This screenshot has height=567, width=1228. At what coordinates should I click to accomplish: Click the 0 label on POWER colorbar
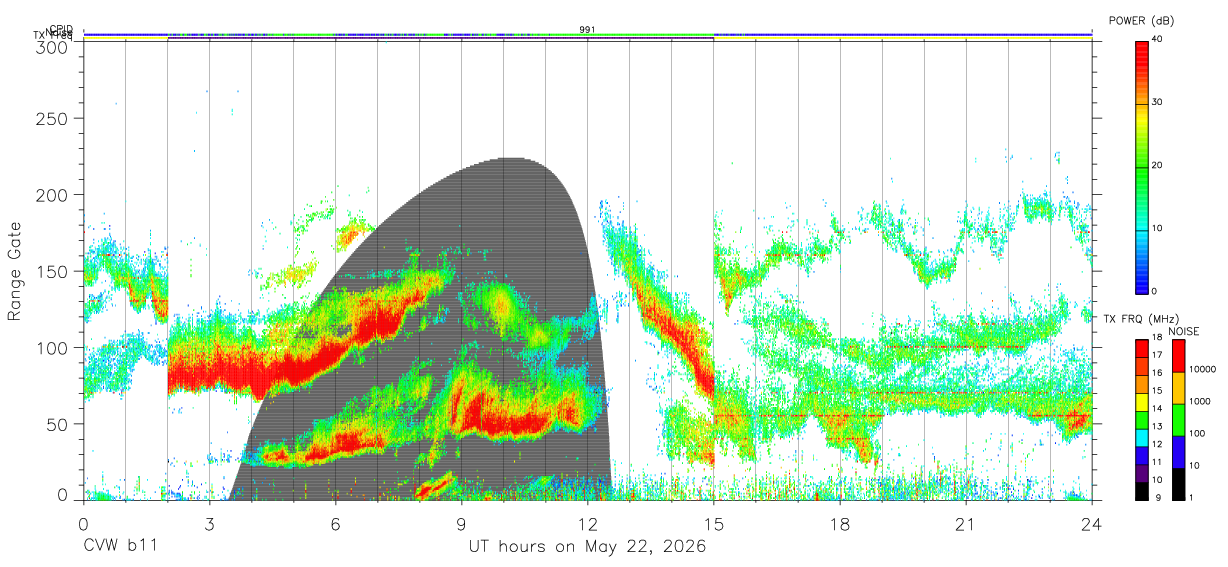point(1155,291)
